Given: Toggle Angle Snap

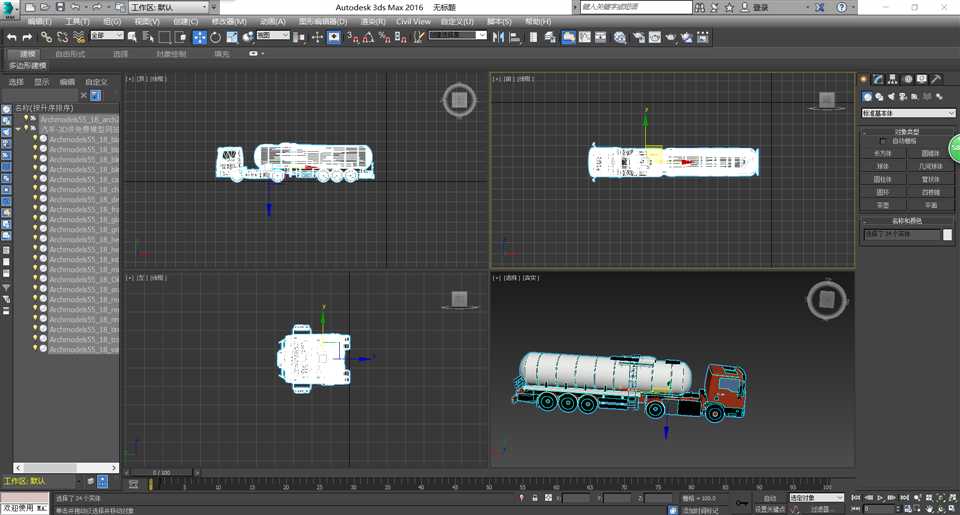Looking at the screenshot, I should tap(368, 37).
